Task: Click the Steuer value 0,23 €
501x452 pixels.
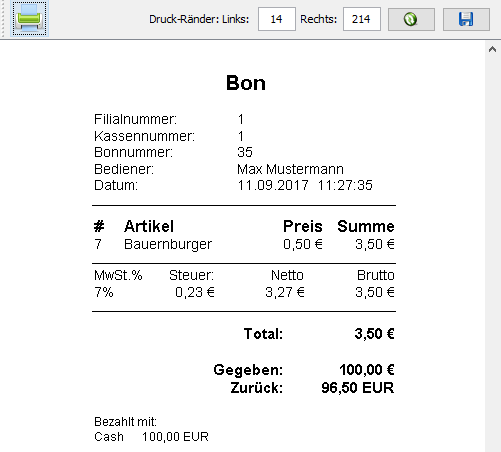Action: pyautogui.click(x=195, y=292)
